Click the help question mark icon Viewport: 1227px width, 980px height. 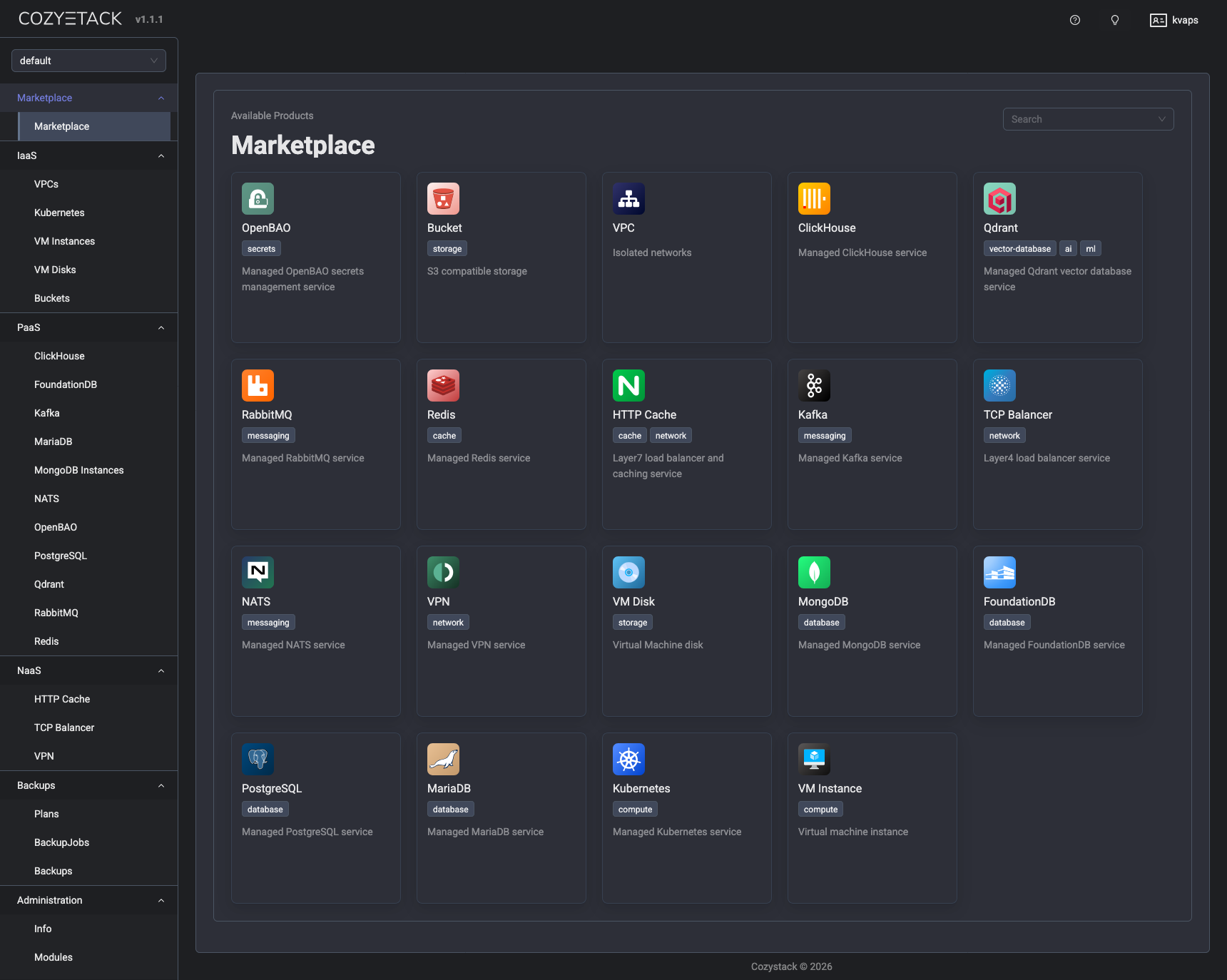(1074, 20)
